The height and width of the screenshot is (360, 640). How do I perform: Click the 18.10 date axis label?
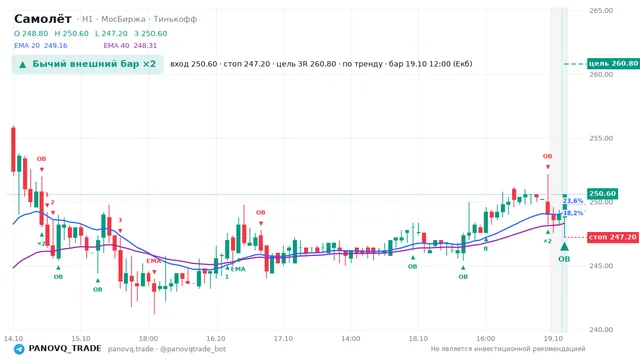point(418,339)
